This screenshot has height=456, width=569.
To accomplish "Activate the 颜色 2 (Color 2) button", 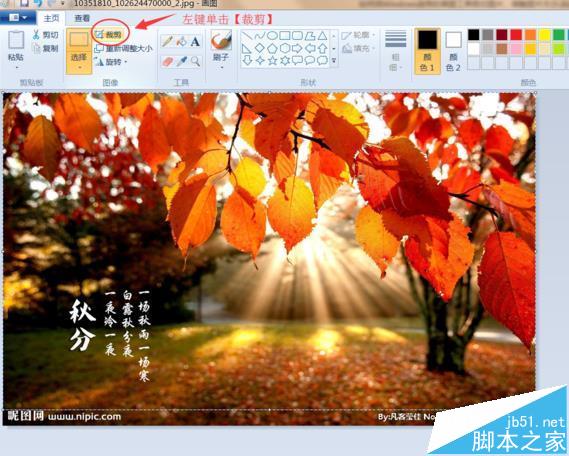I will pyautogui.click(x=453, y=51).
